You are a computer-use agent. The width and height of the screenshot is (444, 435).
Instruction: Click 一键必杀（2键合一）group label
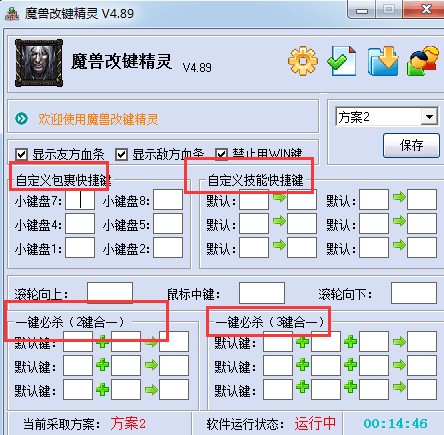[70, 322]
